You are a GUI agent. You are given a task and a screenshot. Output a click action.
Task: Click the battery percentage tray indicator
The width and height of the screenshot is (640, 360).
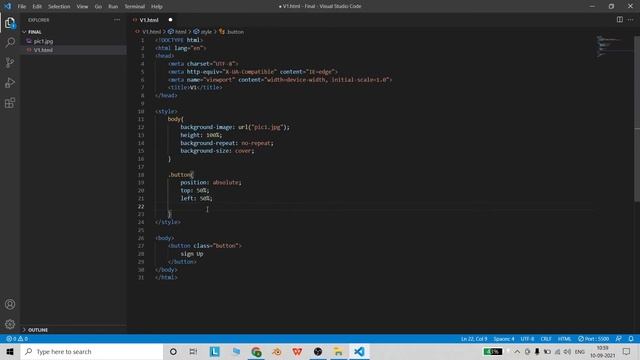point(493,351)
